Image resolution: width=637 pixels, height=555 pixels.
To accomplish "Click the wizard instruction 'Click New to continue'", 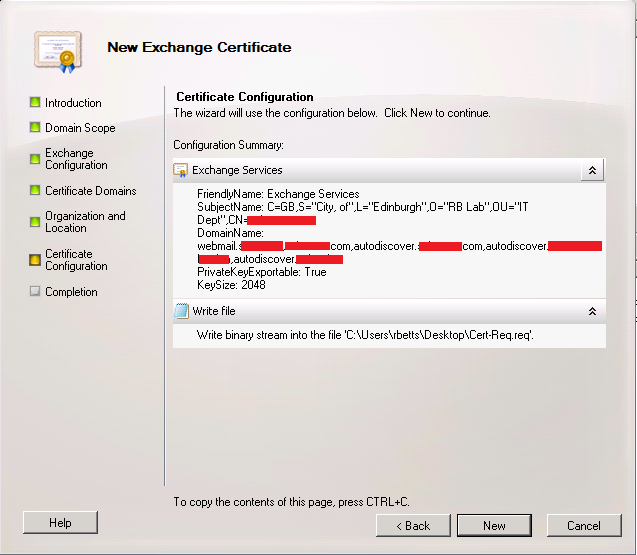I will pyautogui.click(x=437, y=113).
